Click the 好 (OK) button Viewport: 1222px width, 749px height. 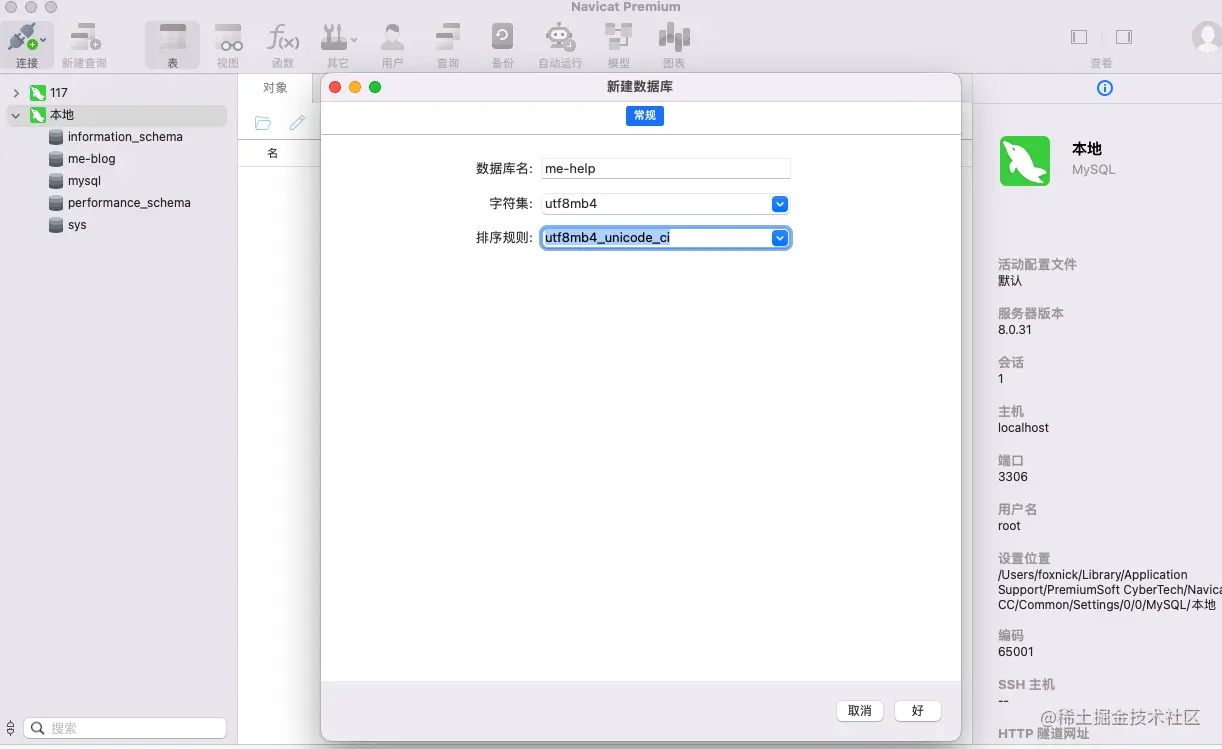click(918, 711)
